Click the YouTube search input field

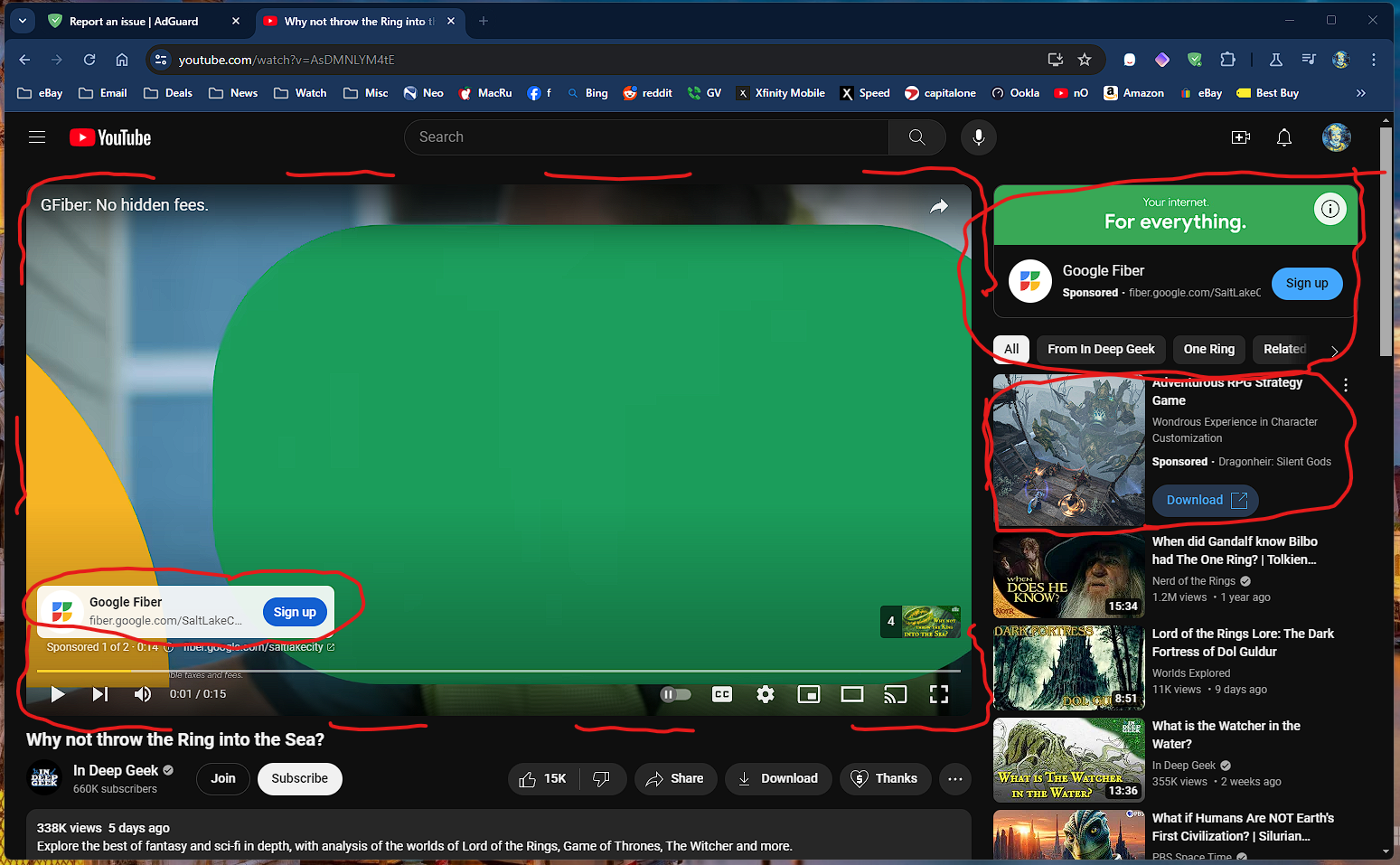[646, 137]
